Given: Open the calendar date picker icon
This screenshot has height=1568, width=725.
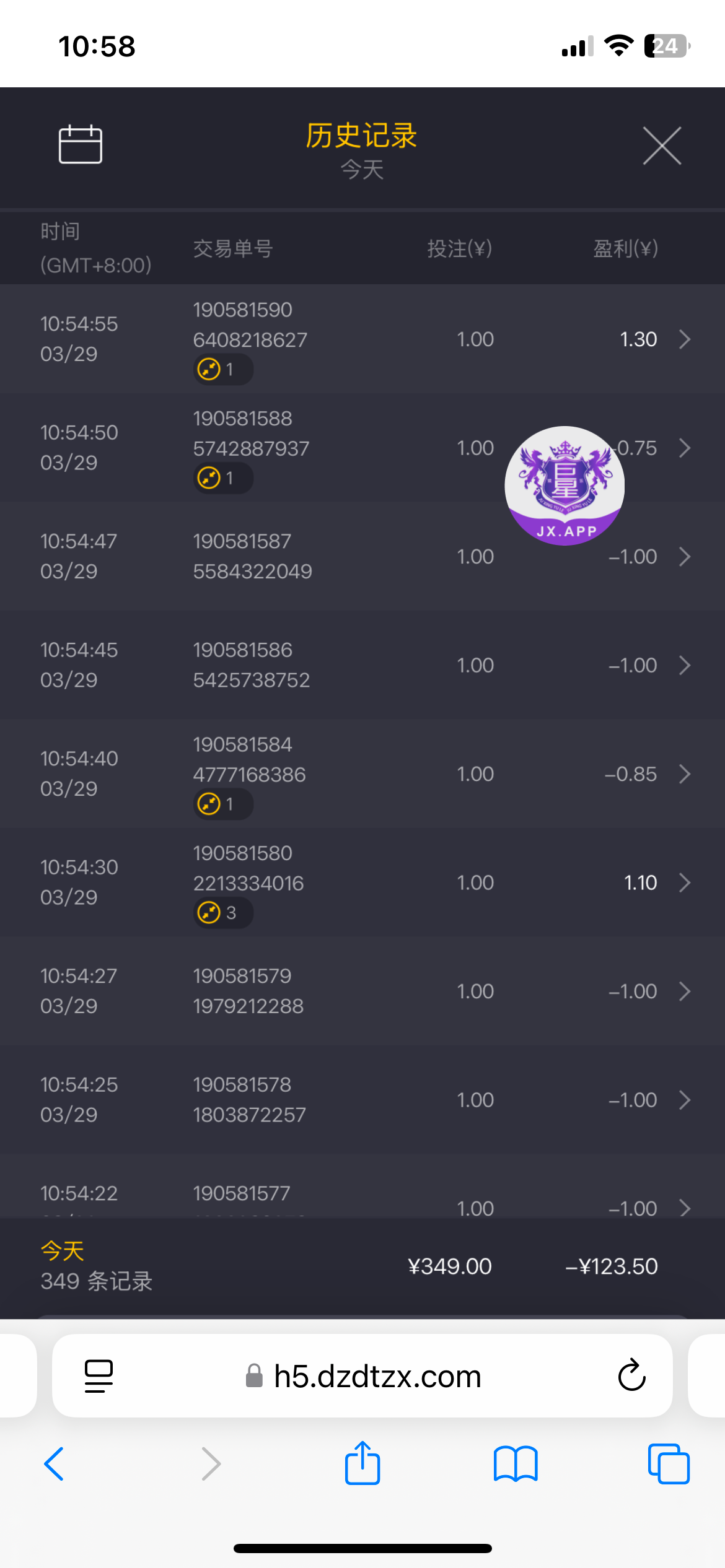Looking at the screenshot, I should pyautogui.click(x=80, y=144).
